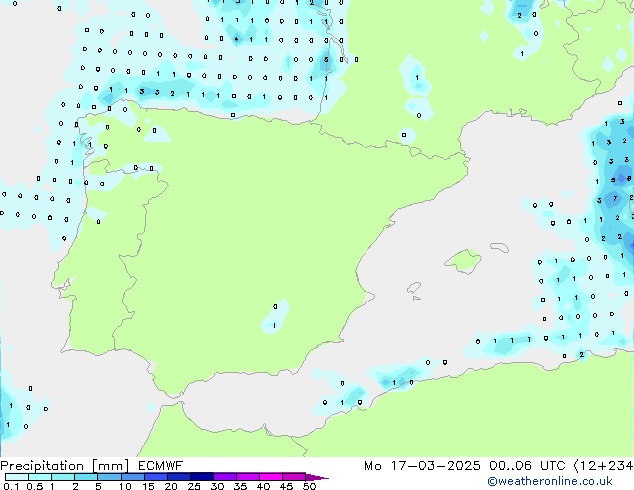Click the 45–50 mm legend swatch

click(x=294, y=477)
